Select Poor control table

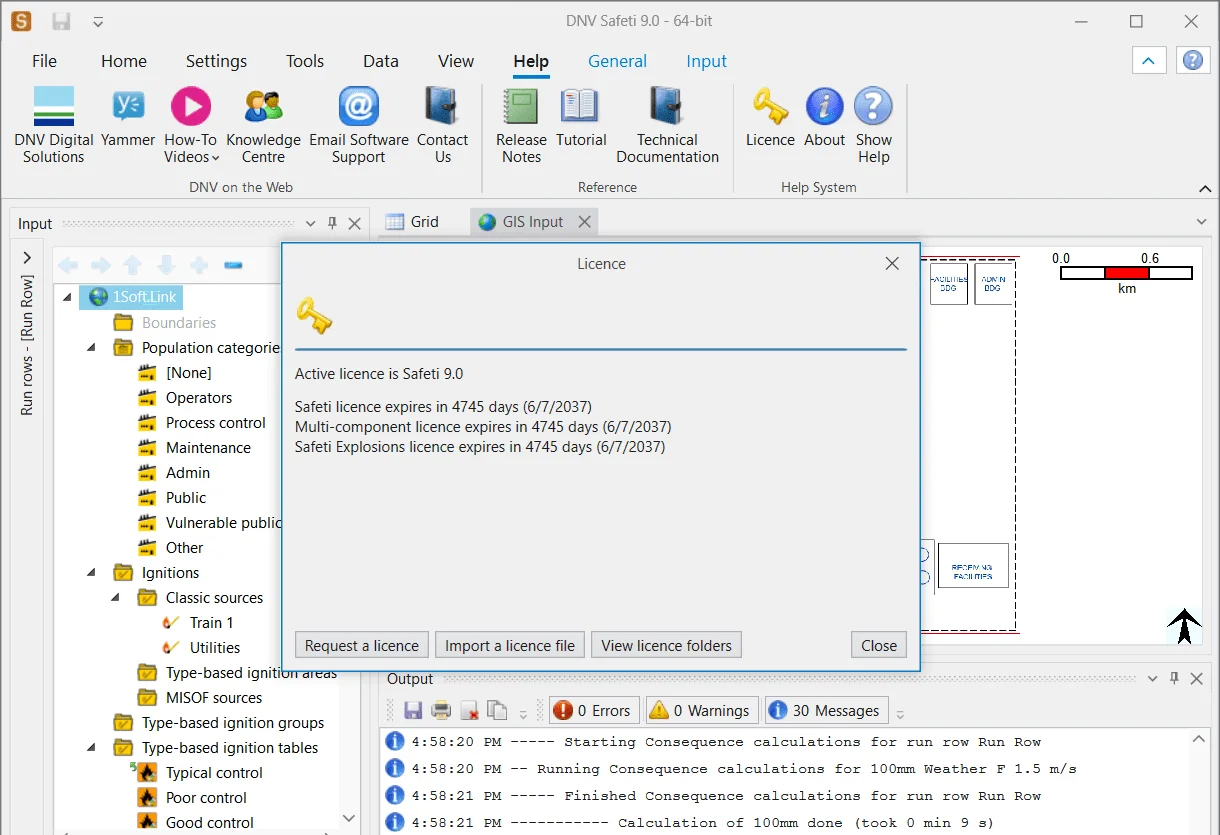206,798
